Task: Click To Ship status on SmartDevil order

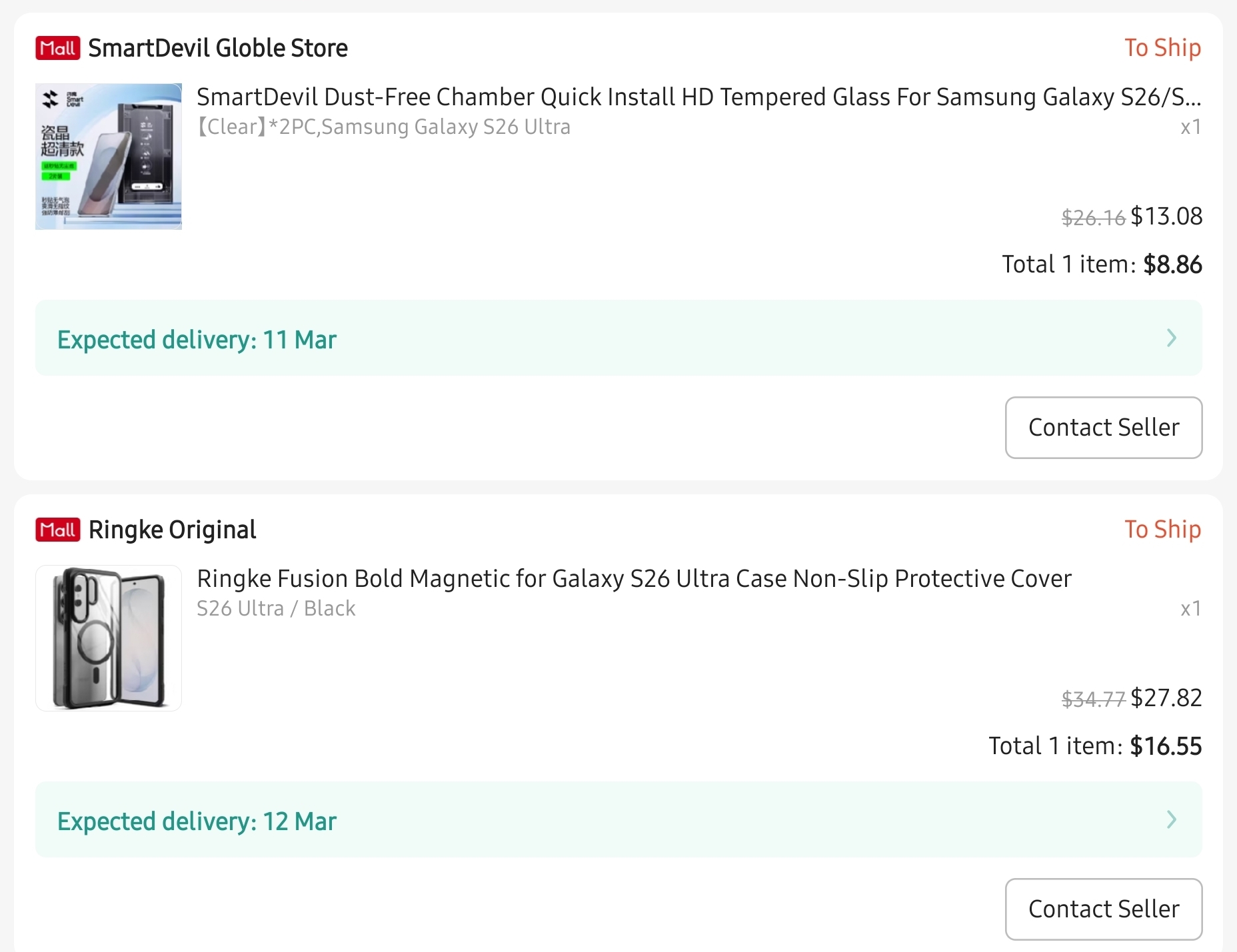Action: pyautogui.click(x=1162, y=48)
